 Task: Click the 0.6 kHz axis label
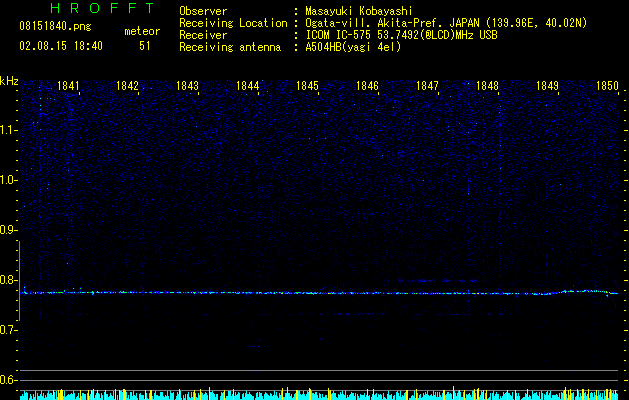pyautogui.click(x=8, y=380)
